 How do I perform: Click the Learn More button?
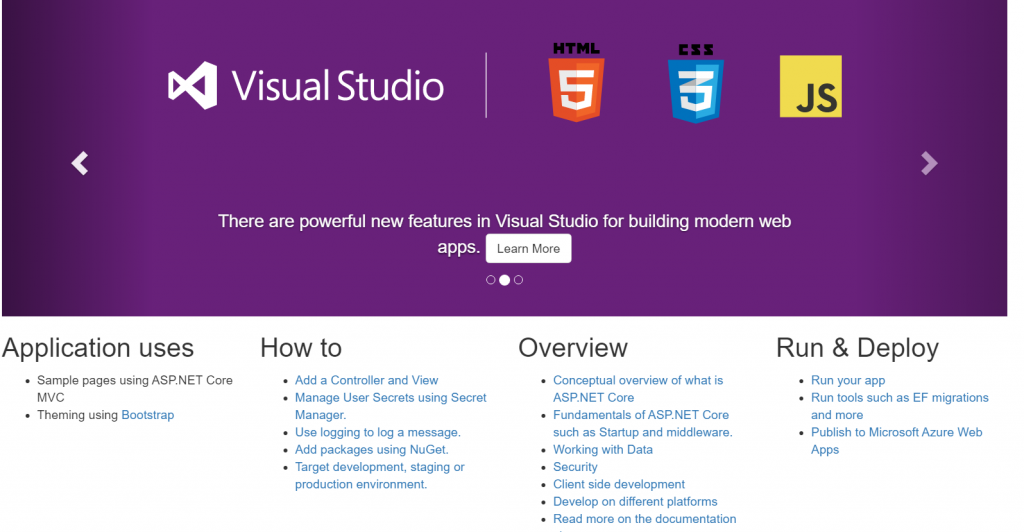[x=528, y=249]
